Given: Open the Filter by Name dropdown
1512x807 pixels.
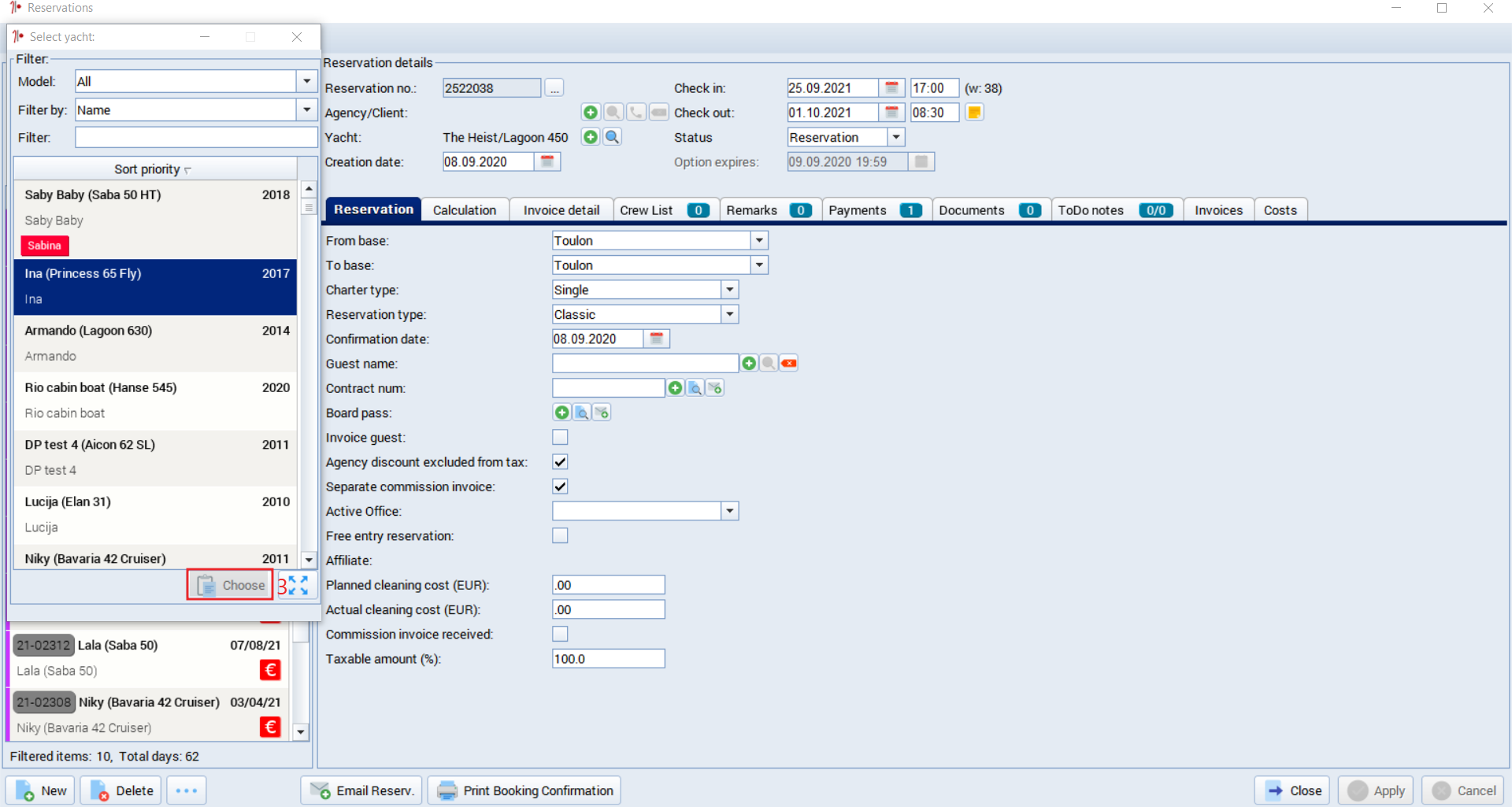Looking at the screenshot, I should coord(306,110).
